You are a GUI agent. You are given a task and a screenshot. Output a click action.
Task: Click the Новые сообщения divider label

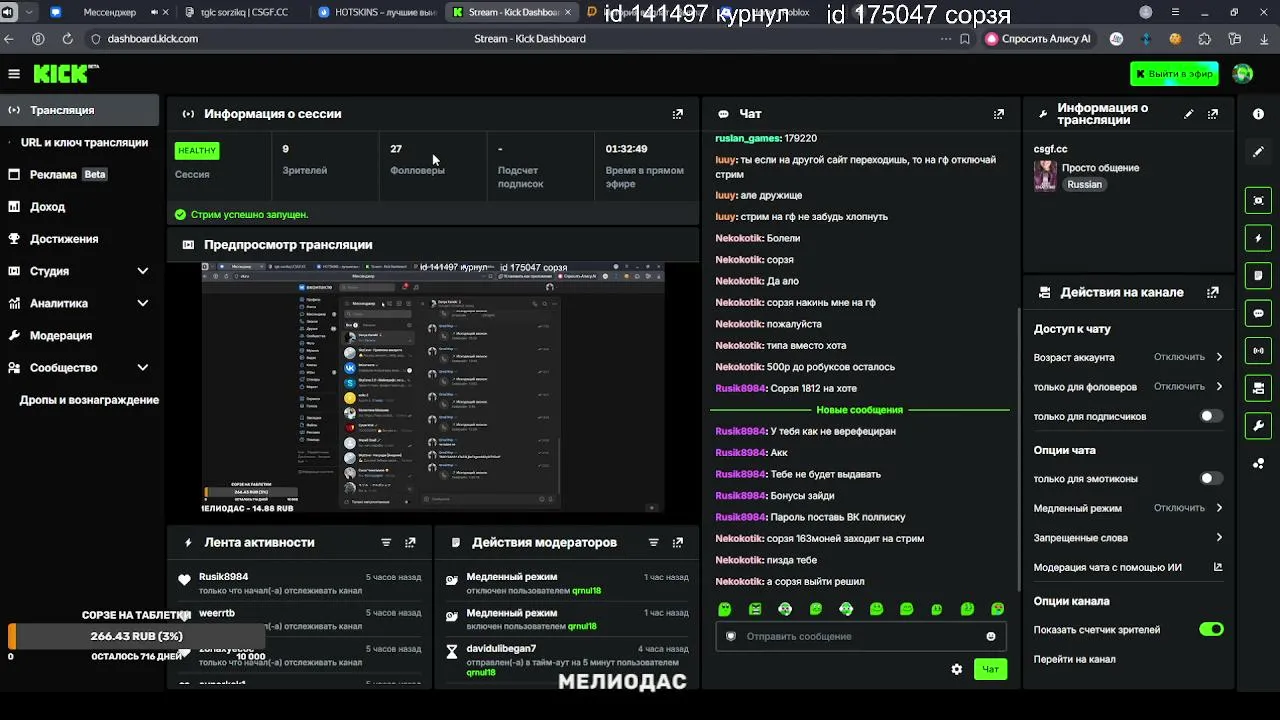[x=859, y=410]
